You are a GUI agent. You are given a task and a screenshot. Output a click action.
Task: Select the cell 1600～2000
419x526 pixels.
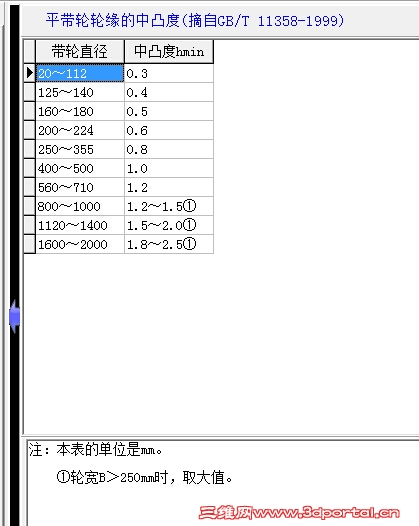tap(80, 244)
